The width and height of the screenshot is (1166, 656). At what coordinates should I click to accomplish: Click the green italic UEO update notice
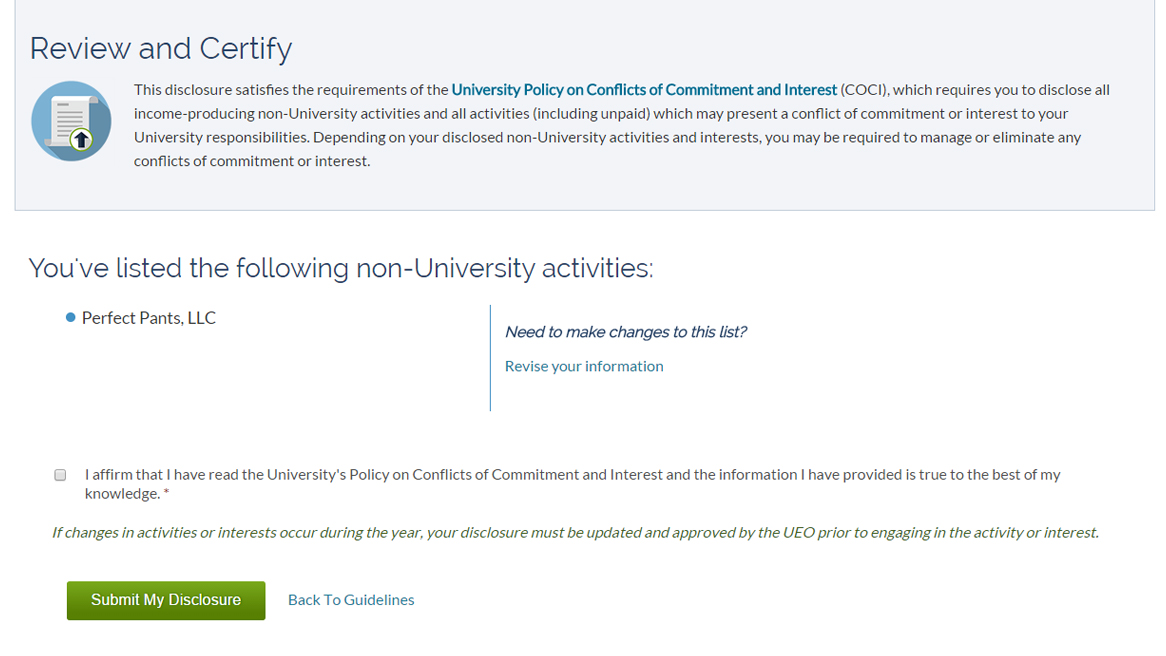[575, 533]
